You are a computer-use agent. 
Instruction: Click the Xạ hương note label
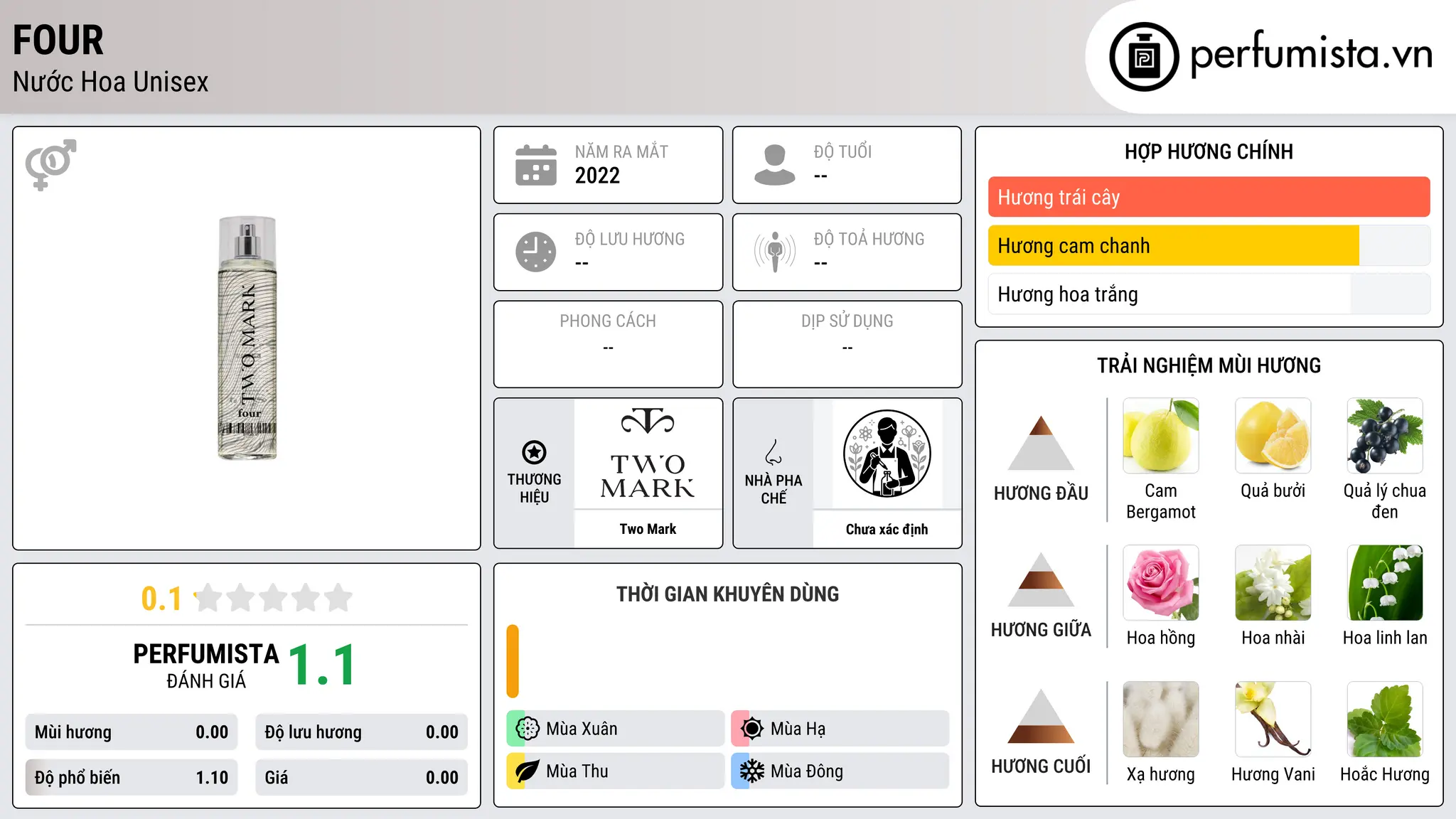pos(1161,774)
